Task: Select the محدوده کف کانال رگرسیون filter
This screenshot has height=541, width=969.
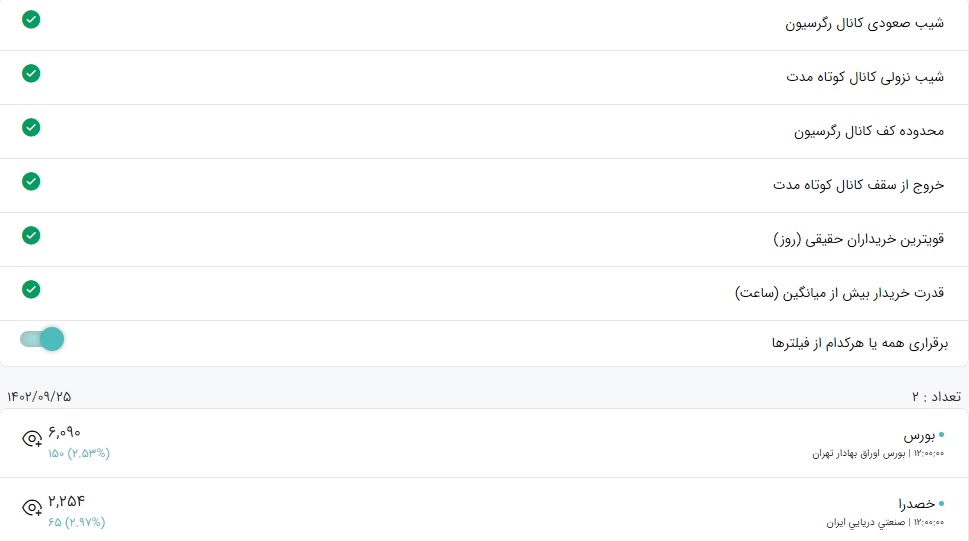Action: [x=484, y=131]
